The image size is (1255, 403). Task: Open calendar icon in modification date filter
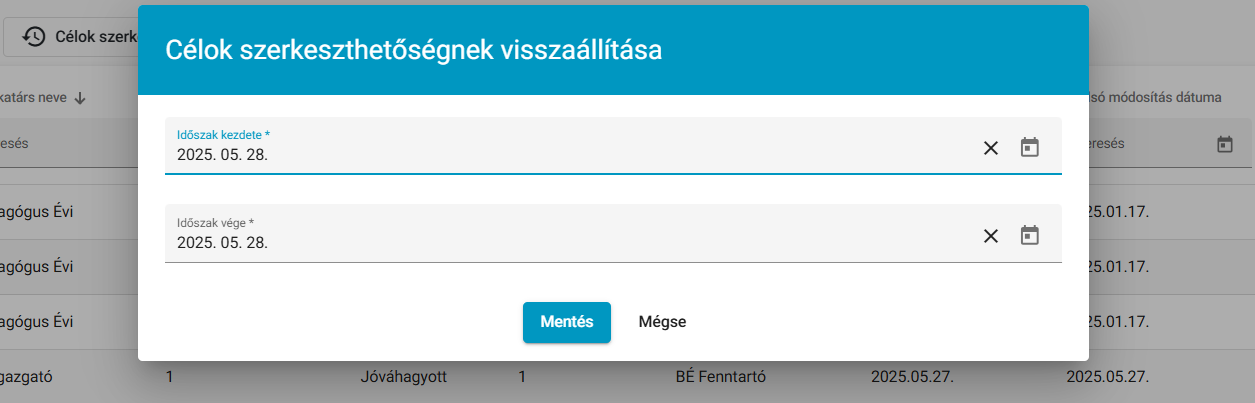[1224, 144]
